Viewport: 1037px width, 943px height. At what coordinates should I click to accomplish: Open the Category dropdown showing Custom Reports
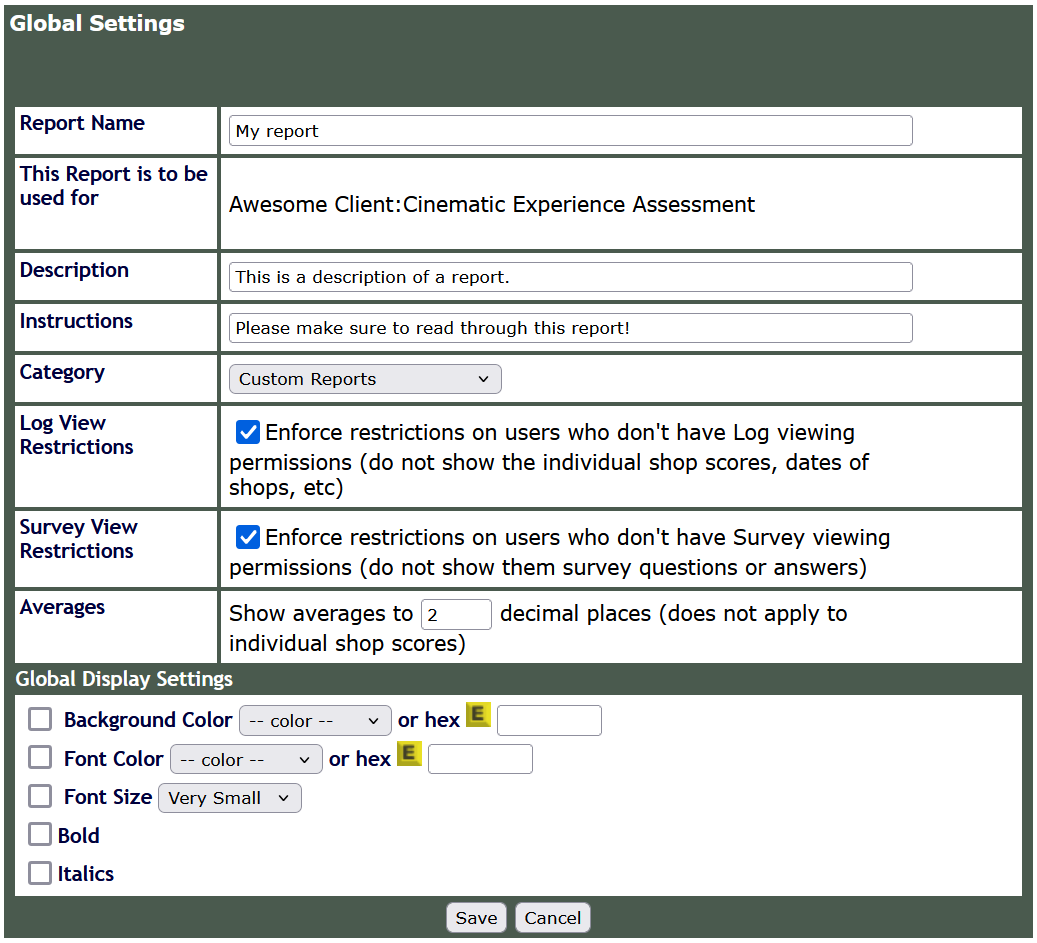[x=365, y=379]
